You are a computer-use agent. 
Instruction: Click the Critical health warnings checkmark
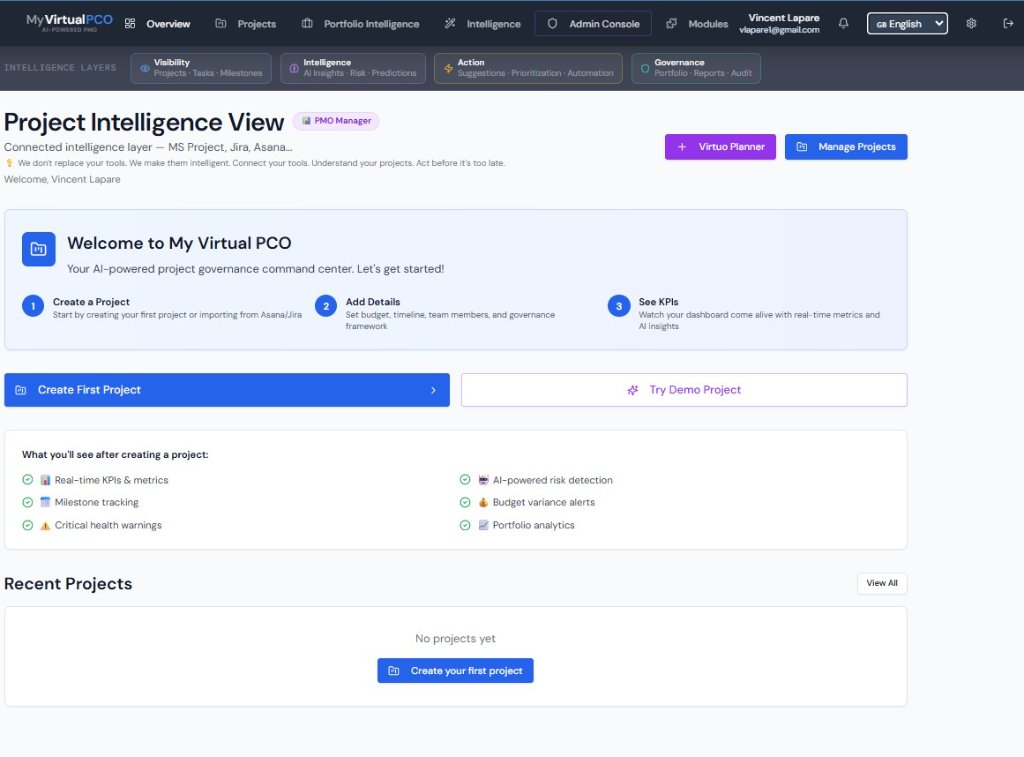pos(27,525)
